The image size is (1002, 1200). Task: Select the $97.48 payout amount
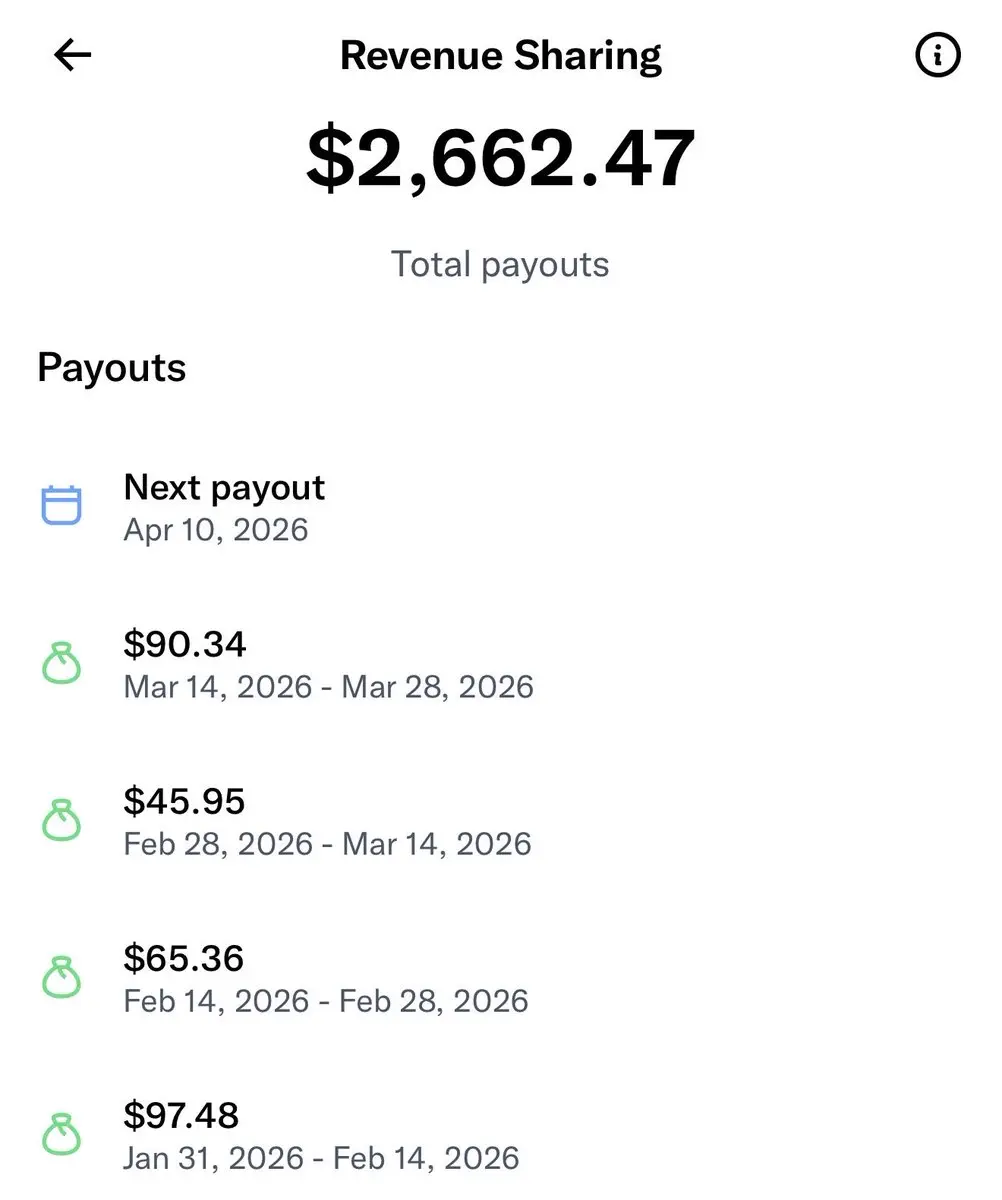(182, 1115)
